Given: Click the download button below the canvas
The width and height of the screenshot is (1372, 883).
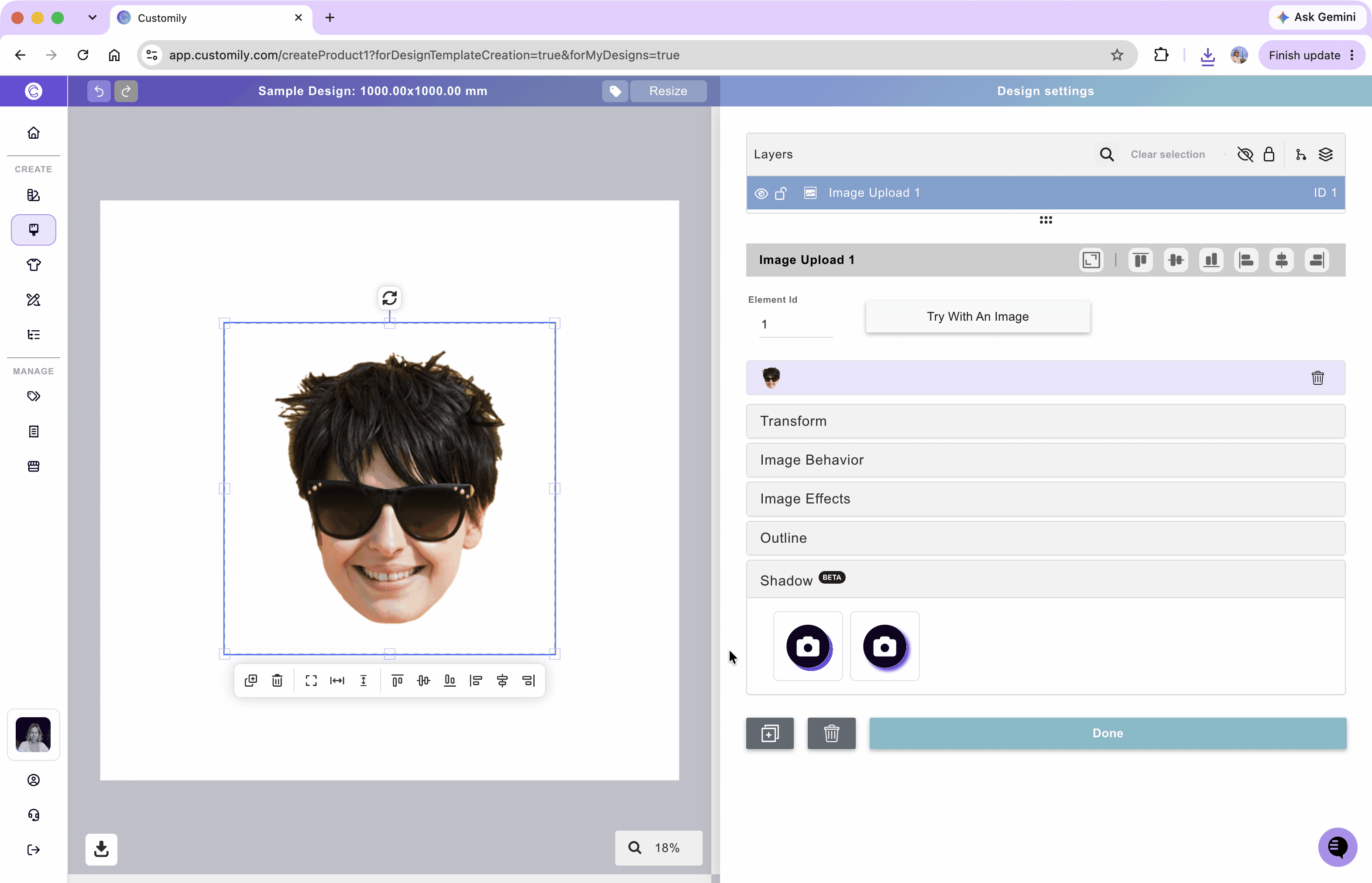Looking at the screenshot, I should 102,849.
